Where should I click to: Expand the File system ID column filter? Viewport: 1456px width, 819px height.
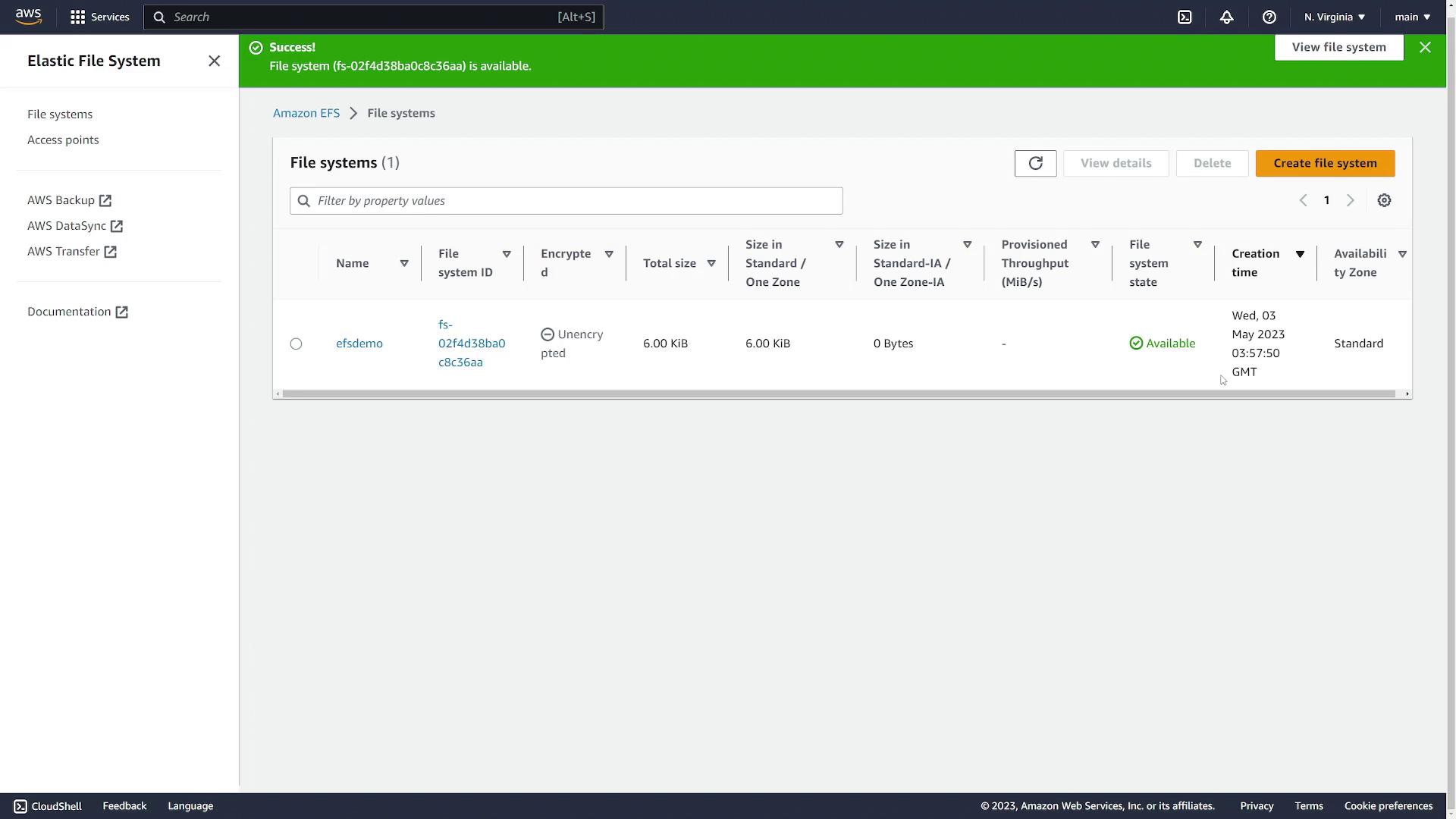[507, 253]
